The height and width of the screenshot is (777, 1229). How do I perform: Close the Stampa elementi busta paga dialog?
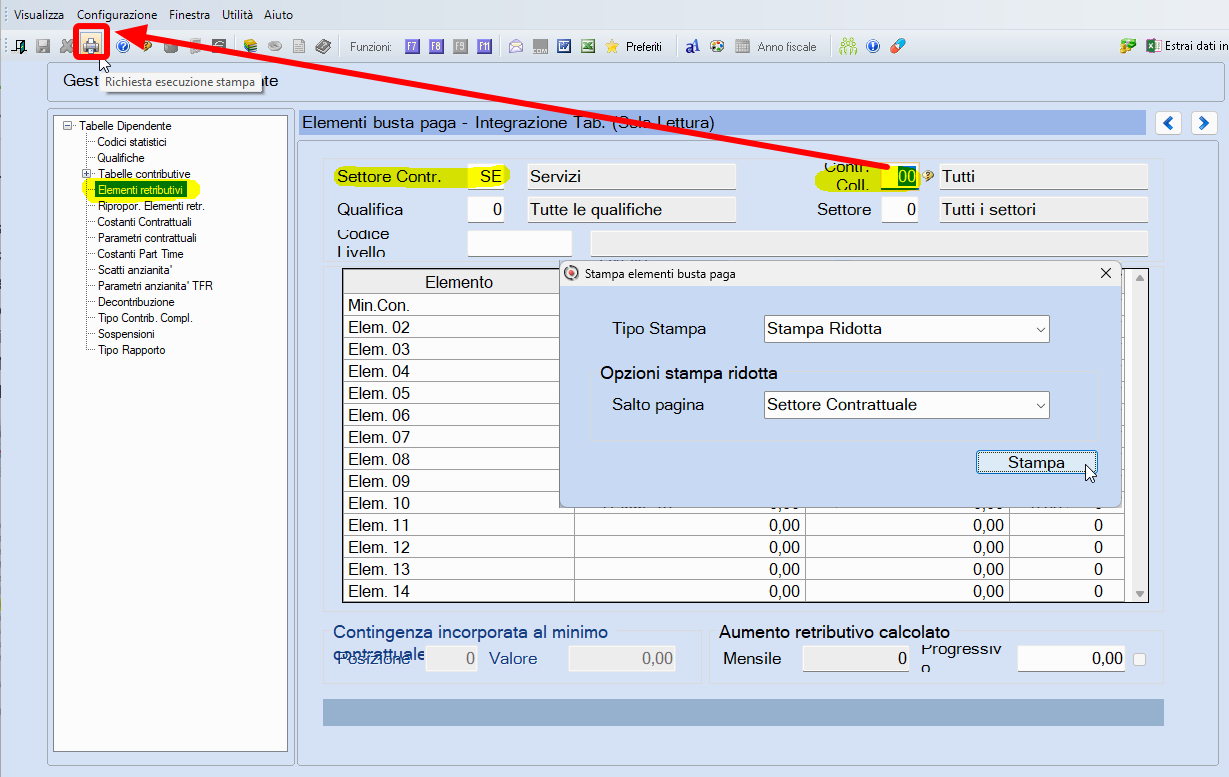1105,273
